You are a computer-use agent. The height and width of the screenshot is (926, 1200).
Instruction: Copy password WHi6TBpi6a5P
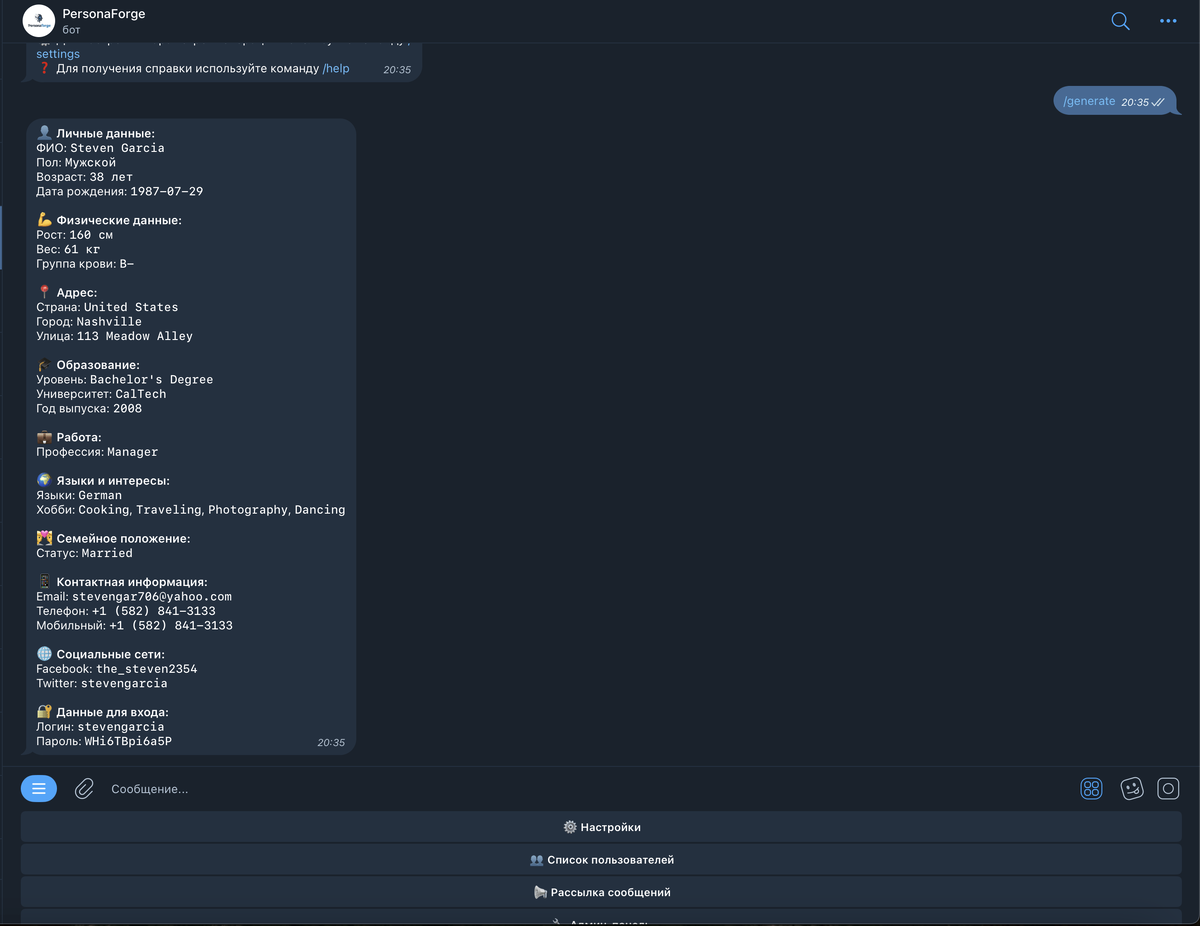pos(128,742)
